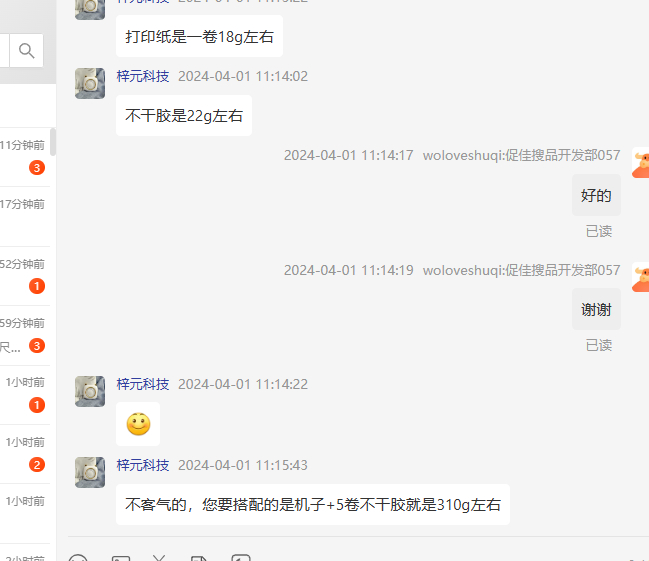Open 梓元科技 name link at 11:15:43

click(x=143, y=465)
